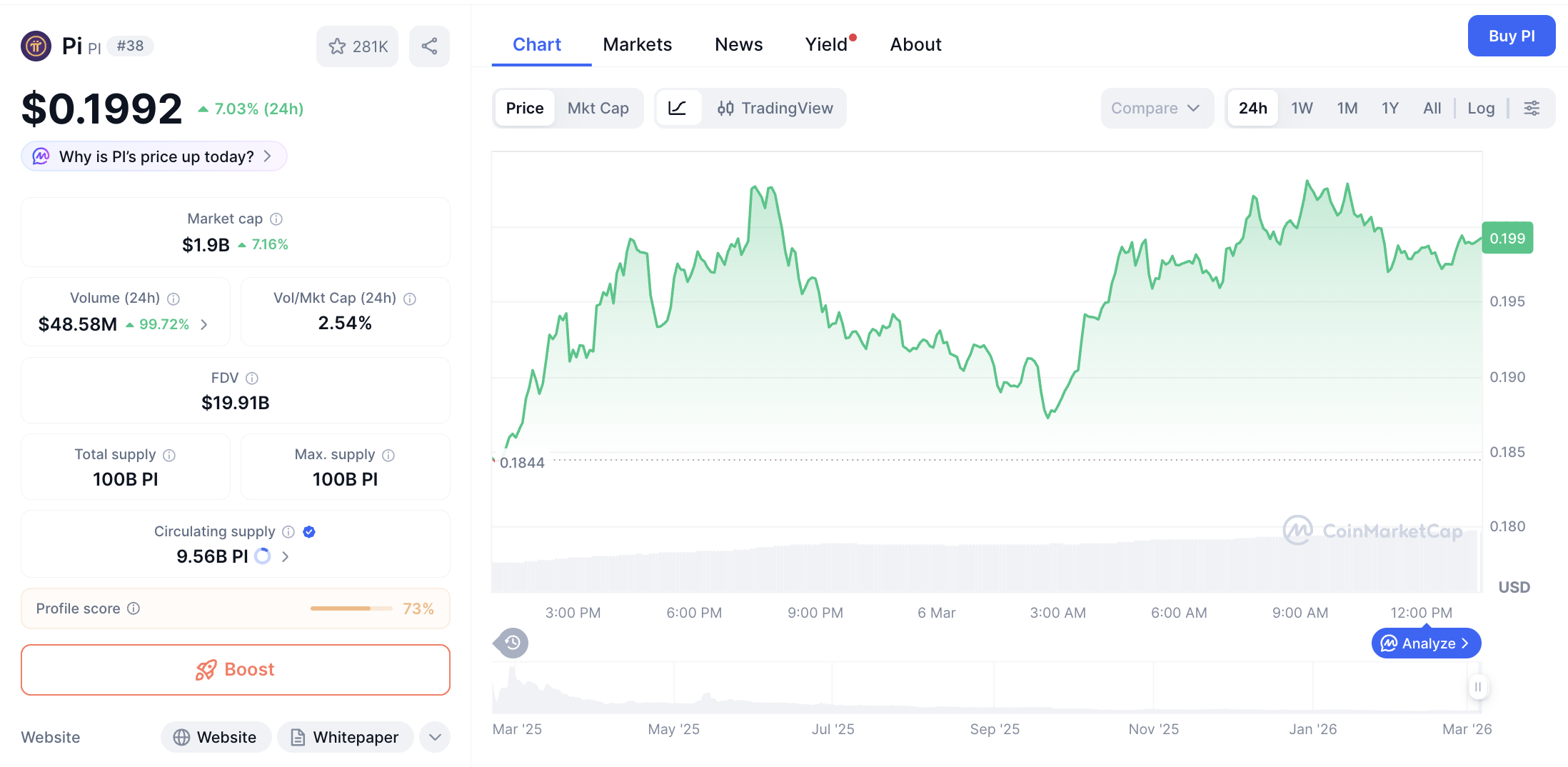This screenshot has height=767, width=1568.
Task: Click the Website globe button
Action: (x=216, y=737)
